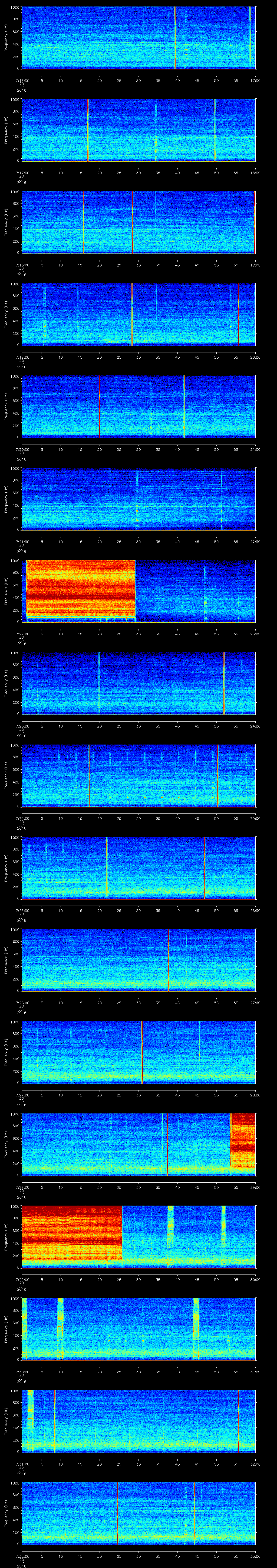Click the 20:00 end time label
277x1568 pixels.
(255, 357)
